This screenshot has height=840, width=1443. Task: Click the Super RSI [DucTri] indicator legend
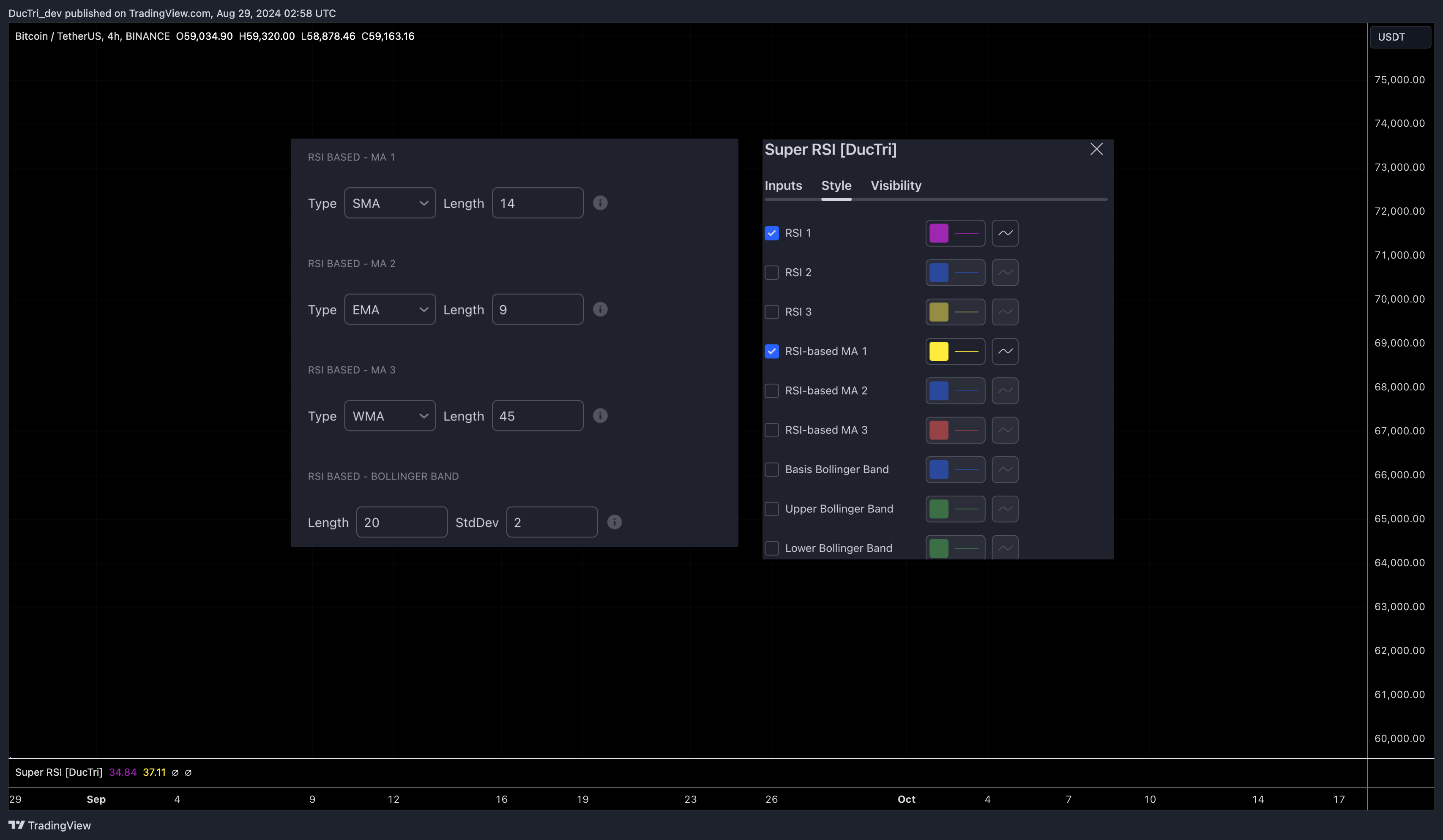pyautogui.click(x=58, y=772)
